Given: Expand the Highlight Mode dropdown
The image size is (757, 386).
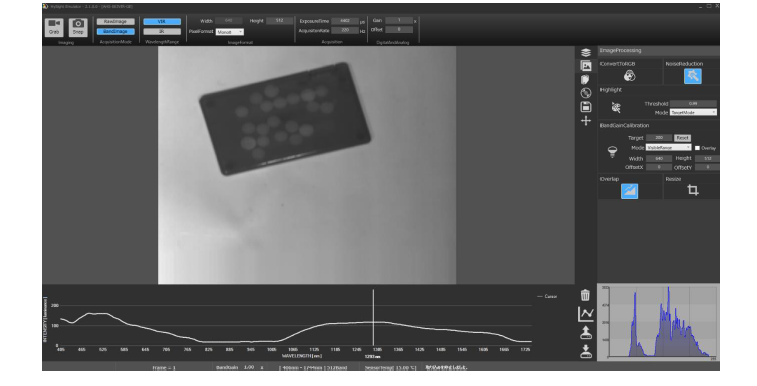Looking at the screenshot, I should click(x=693, y=112).
